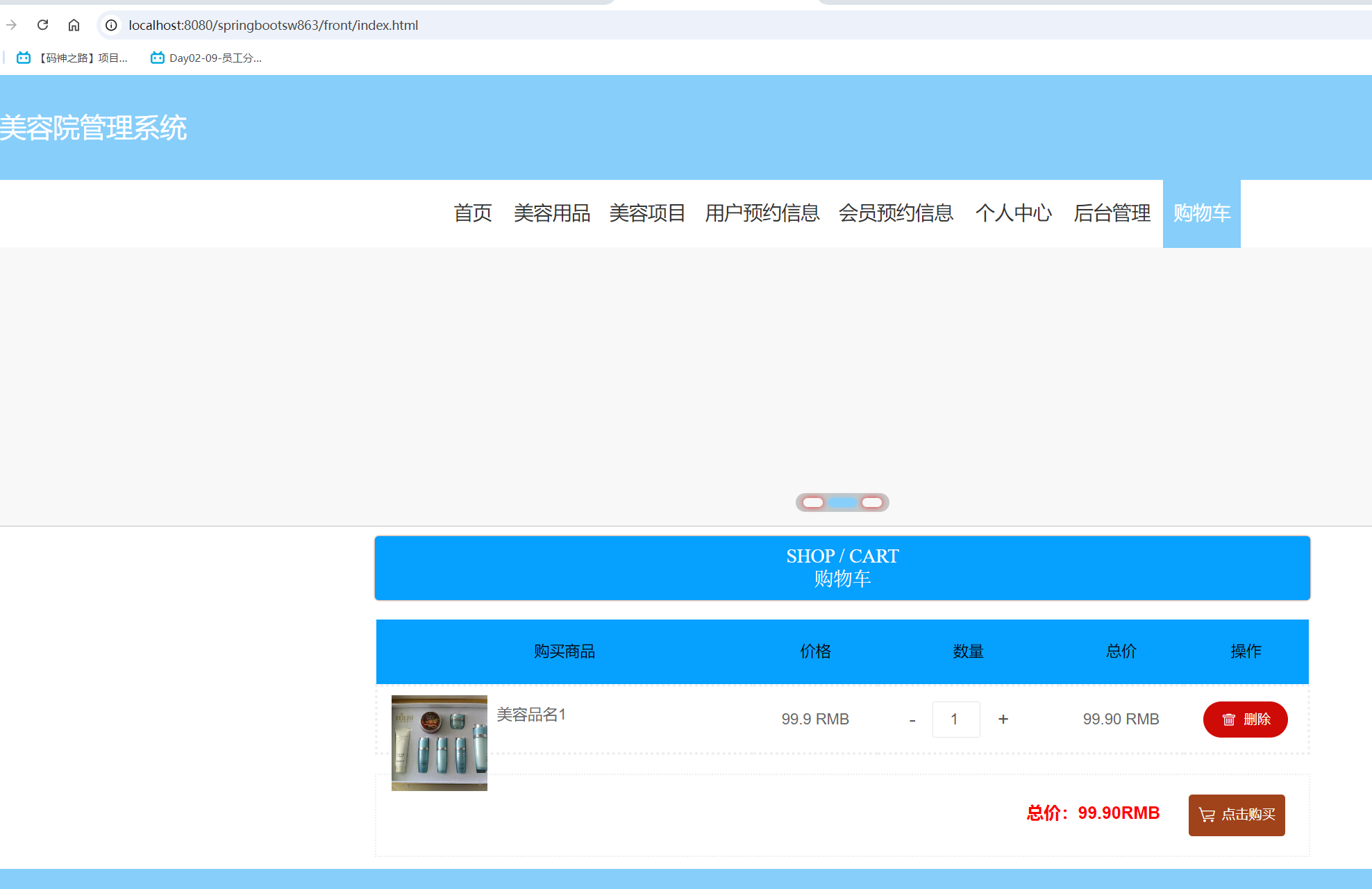
Task: Click the browser home icon
Action: pos(74,25)
